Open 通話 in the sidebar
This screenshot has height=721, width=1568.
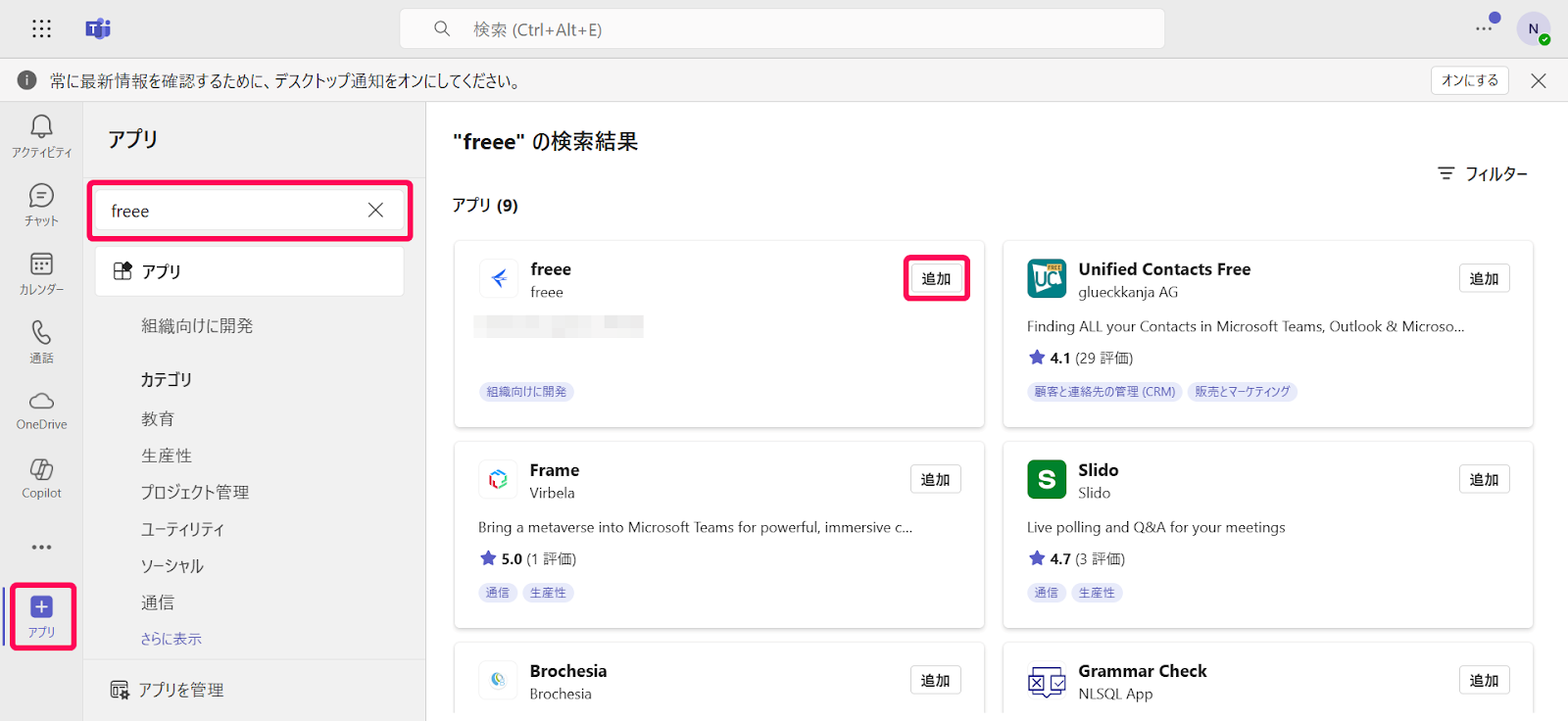[41, 342]
